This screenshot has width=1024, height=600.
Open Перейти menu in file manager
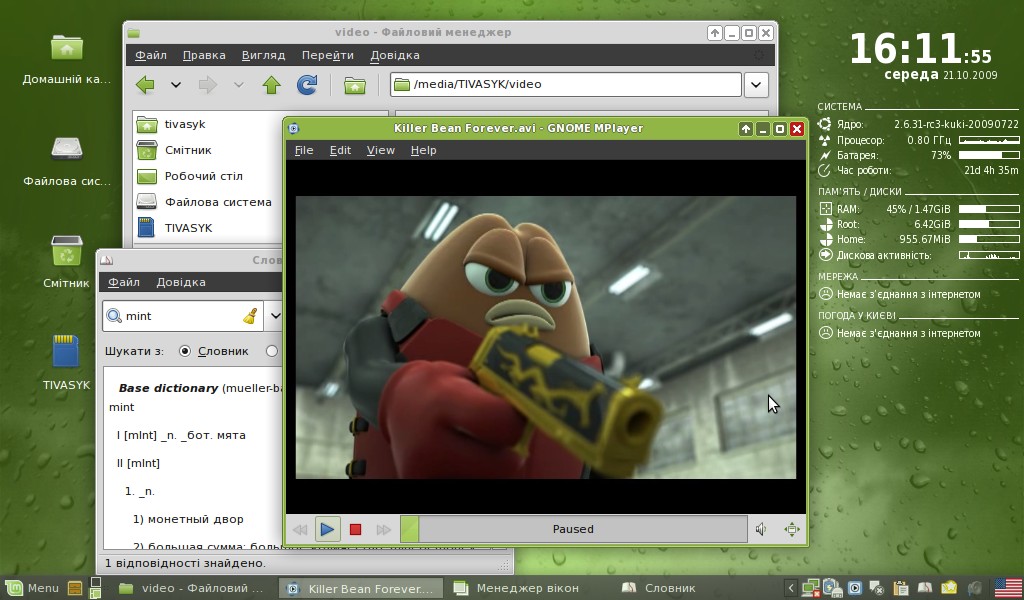[x=327, y=55]
